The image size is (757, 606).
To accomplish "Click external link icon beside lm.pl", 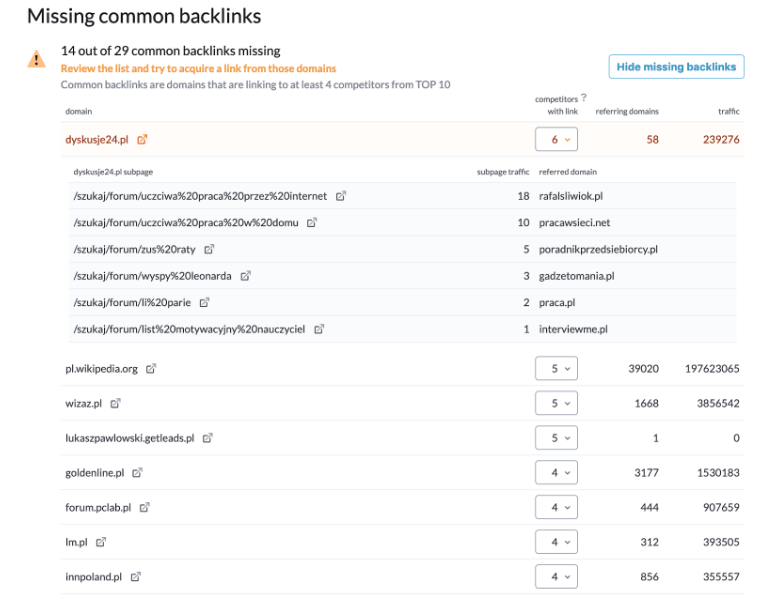I will click(101, 542).
